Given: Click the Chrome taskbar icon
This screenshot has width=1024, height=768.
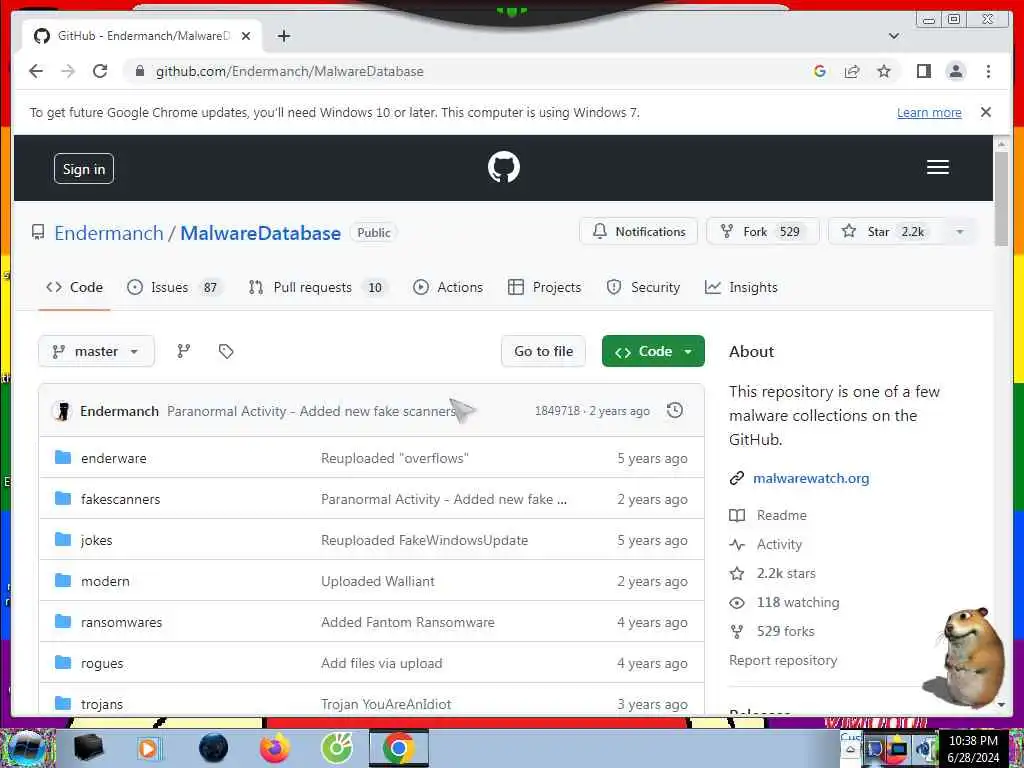Looking at the screenshot, I should (x=398, y=748).
